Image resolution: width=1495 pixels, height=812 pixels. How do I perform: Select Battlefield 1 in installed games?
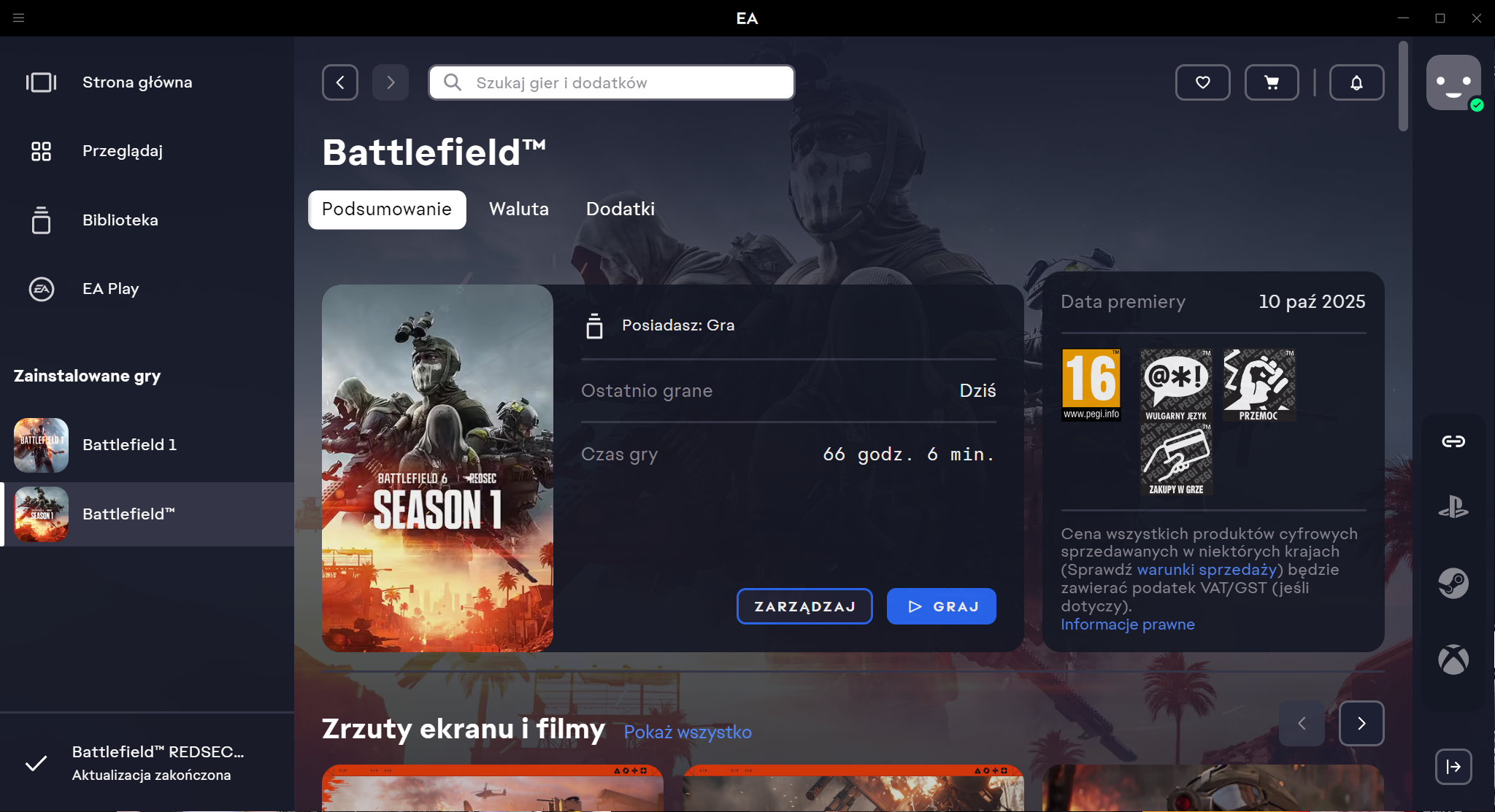129,445
